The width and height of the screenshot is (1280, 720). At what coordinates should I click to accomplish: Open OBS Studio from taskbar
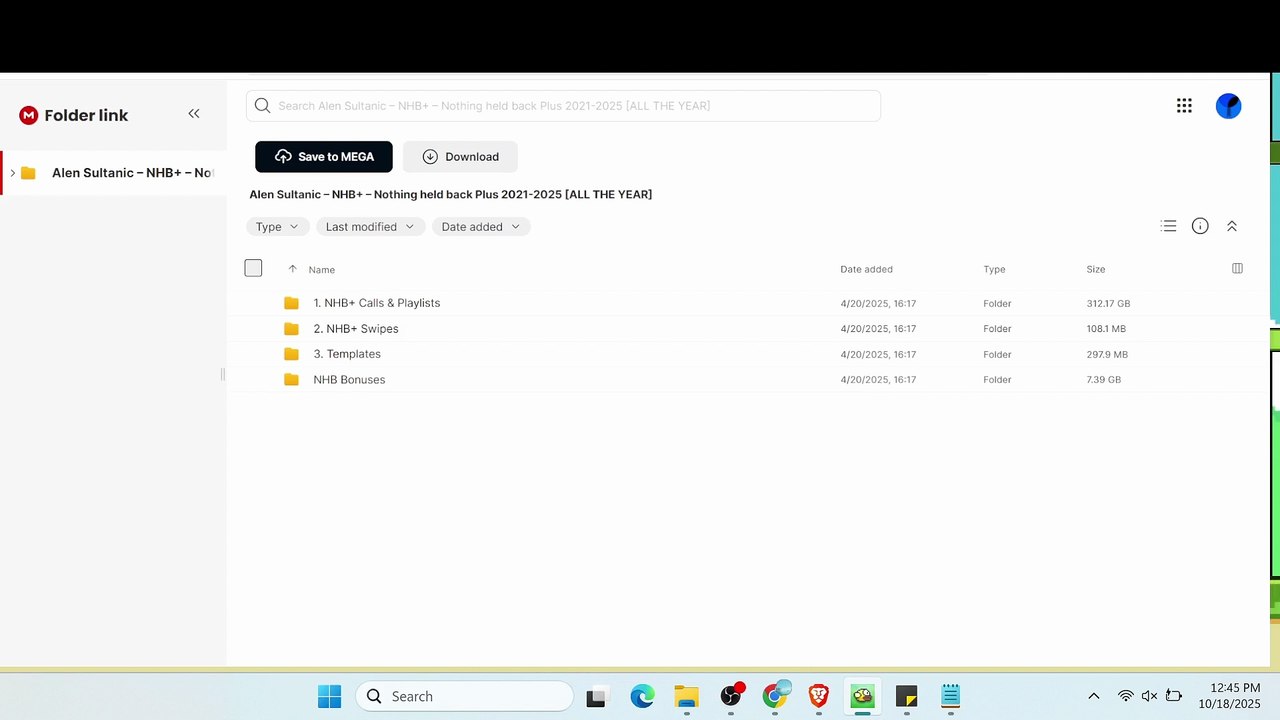point(732,695)
